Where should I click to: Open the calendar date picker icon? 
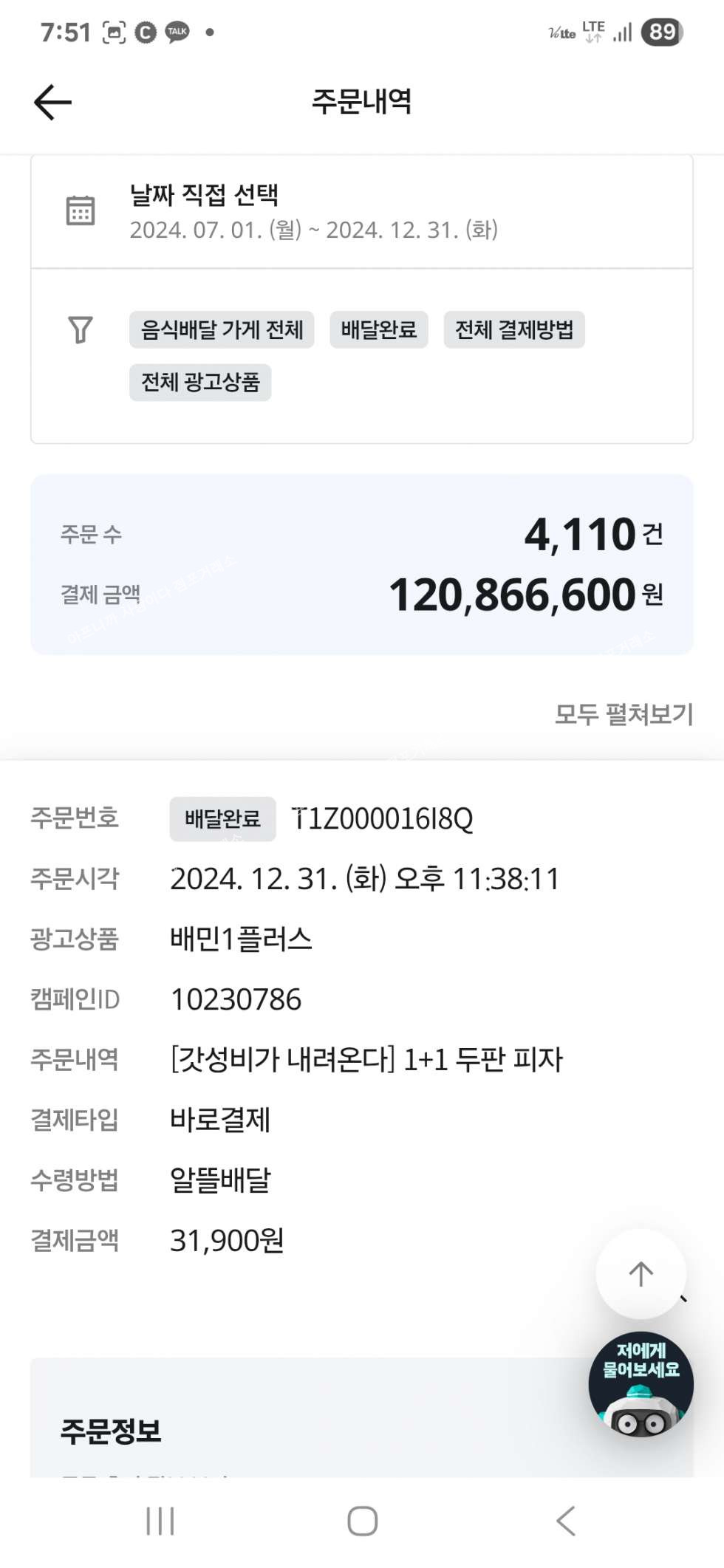point(81,211)
